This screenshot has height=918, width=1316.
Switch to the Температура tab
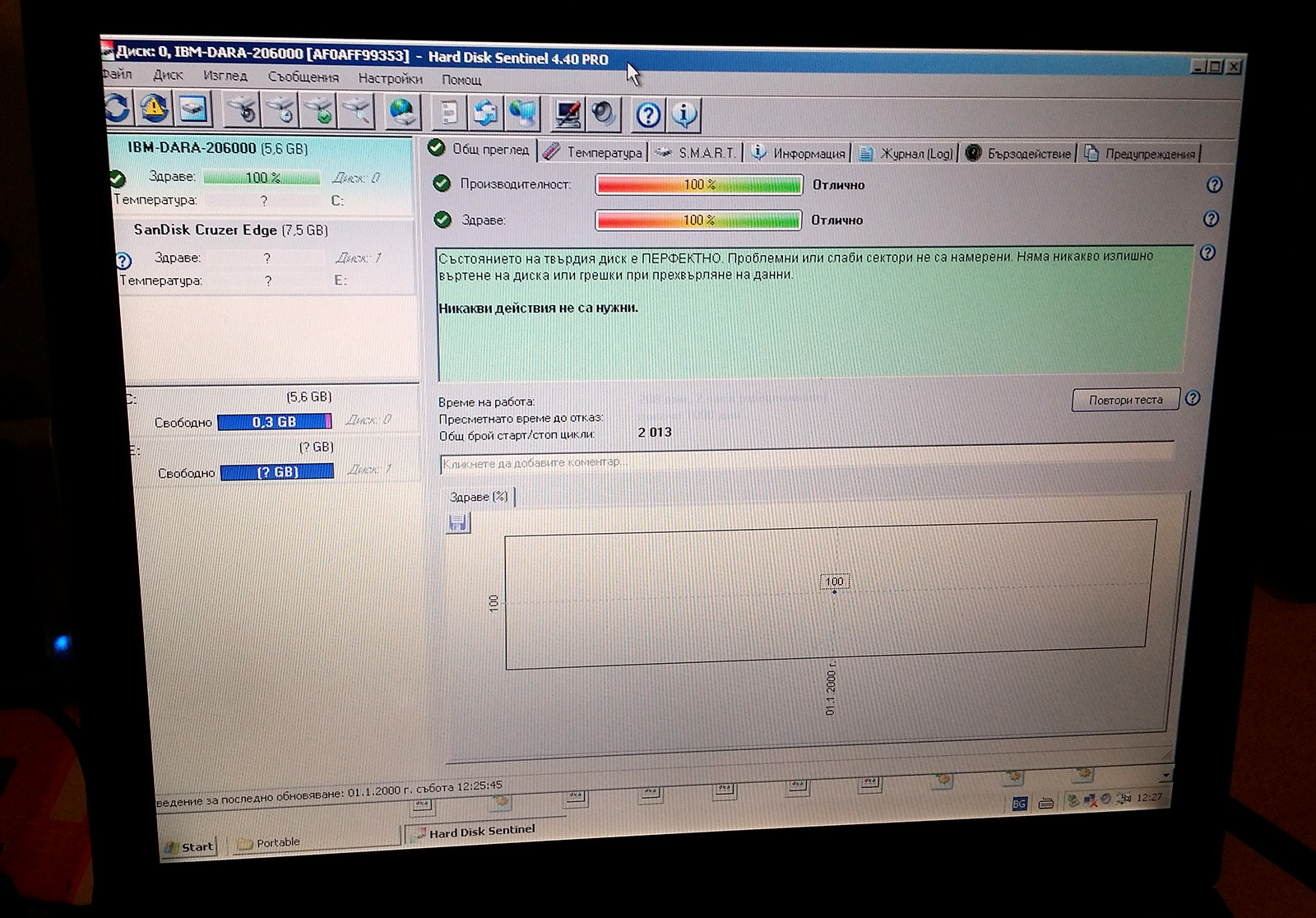tap(595, 152)
